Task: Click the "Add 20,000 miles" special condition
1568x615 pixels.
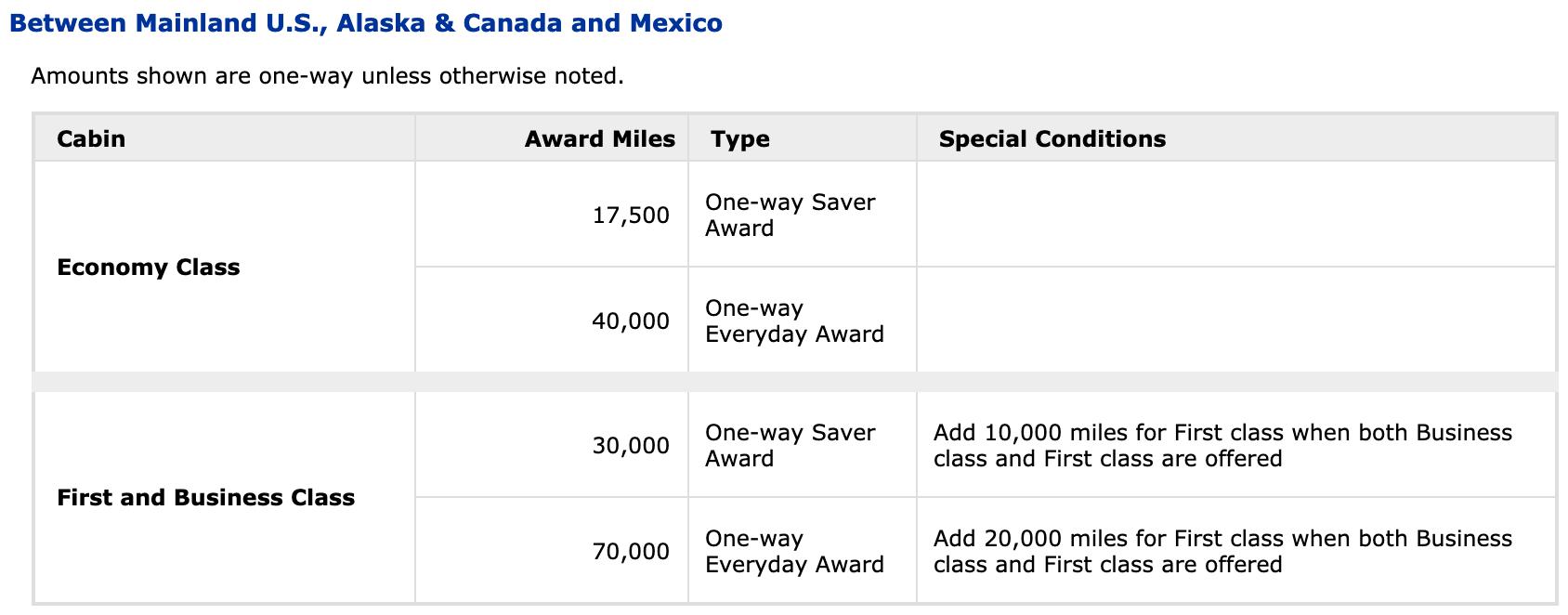Action: click(1222, 552)
